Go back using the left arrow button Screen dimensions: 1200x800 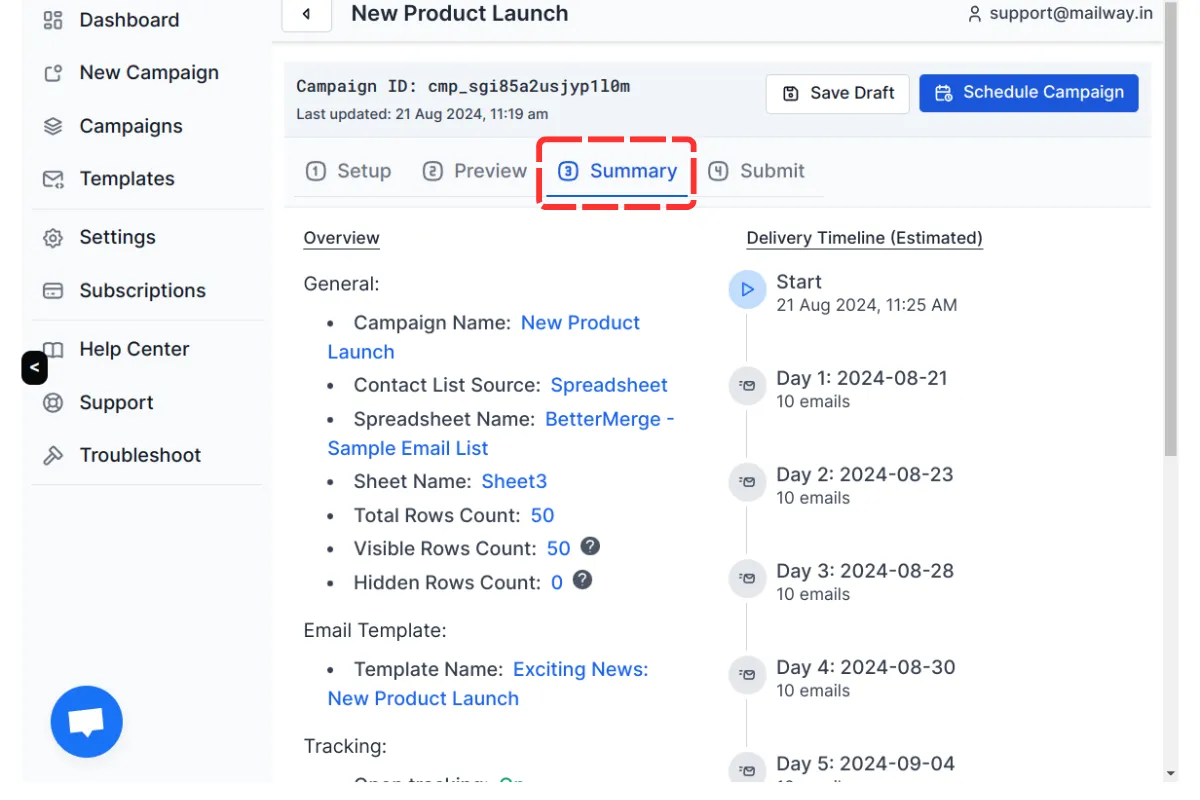(306, 14)
